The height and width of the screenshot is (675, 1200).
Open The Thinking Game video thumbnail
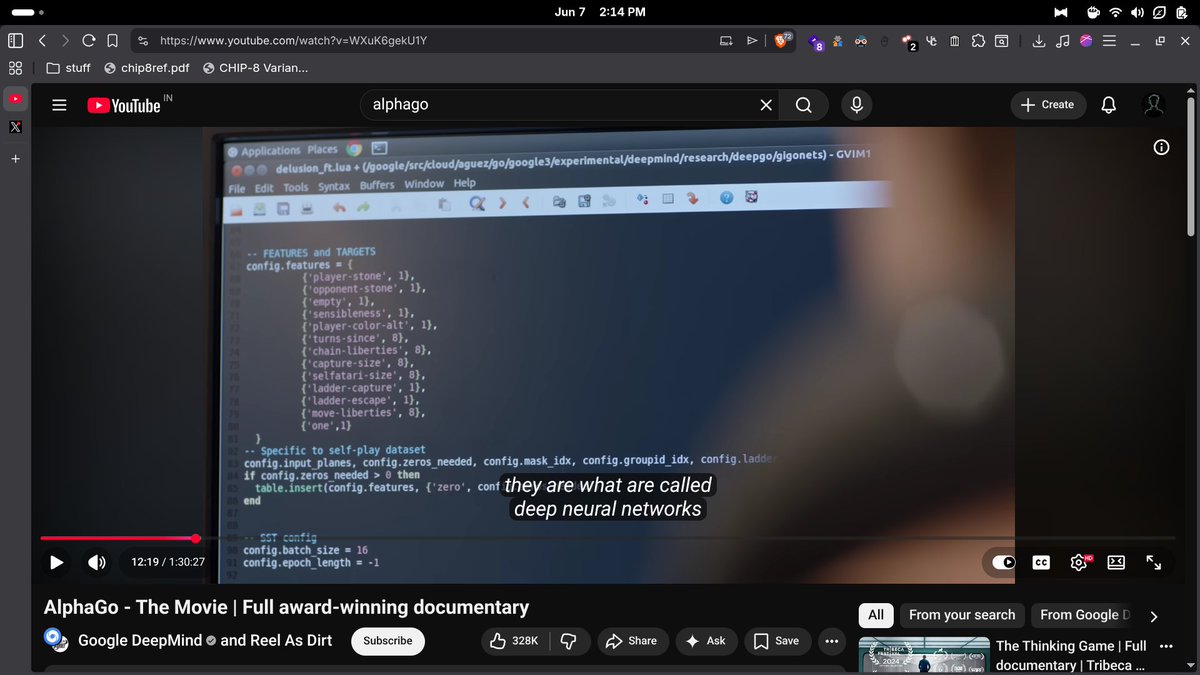tap(923, 656)
